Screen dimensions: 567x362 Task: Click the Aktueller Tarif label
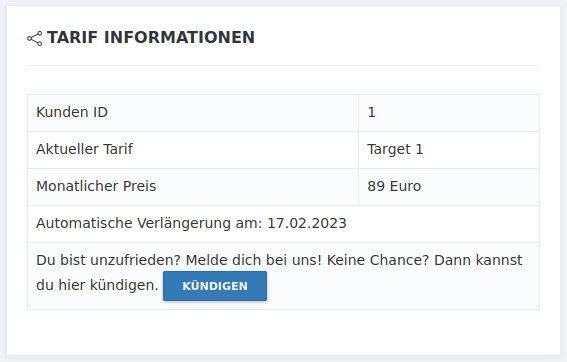point(85,149)
